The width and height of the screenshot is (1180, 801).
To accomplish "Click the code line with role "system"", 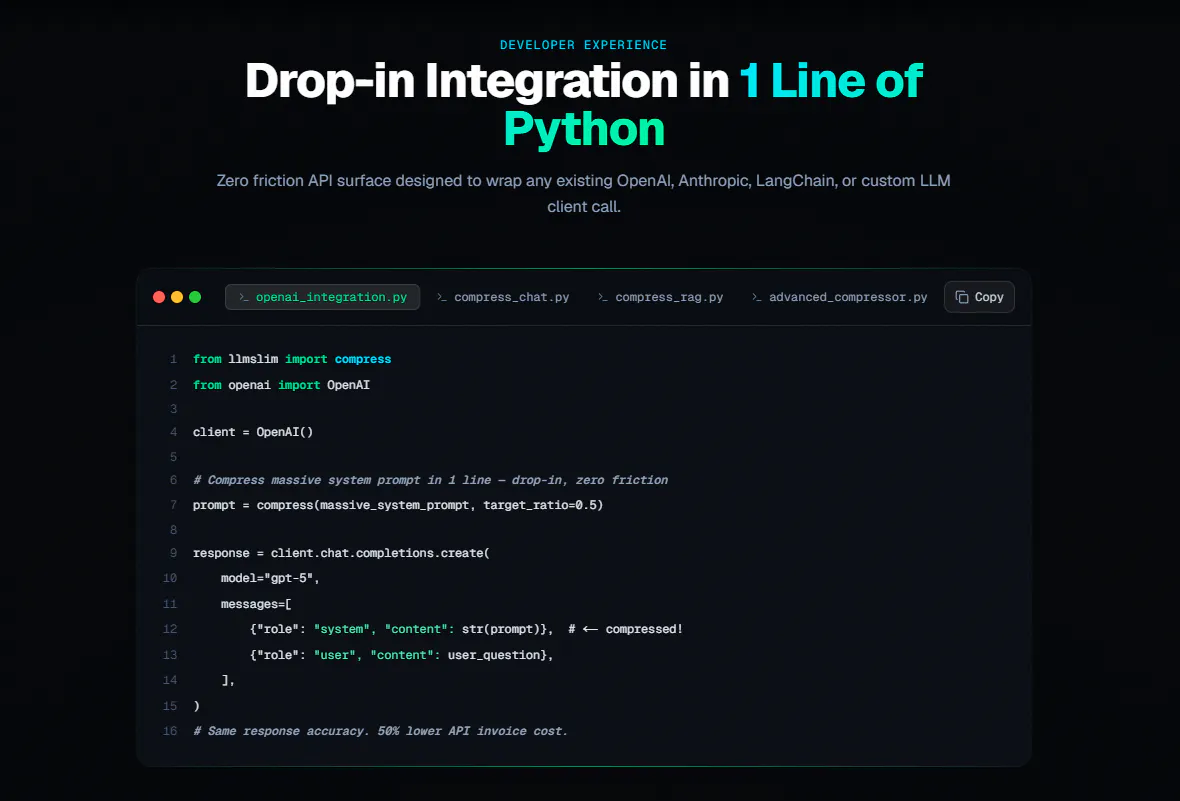I will [x=466, y=629].
